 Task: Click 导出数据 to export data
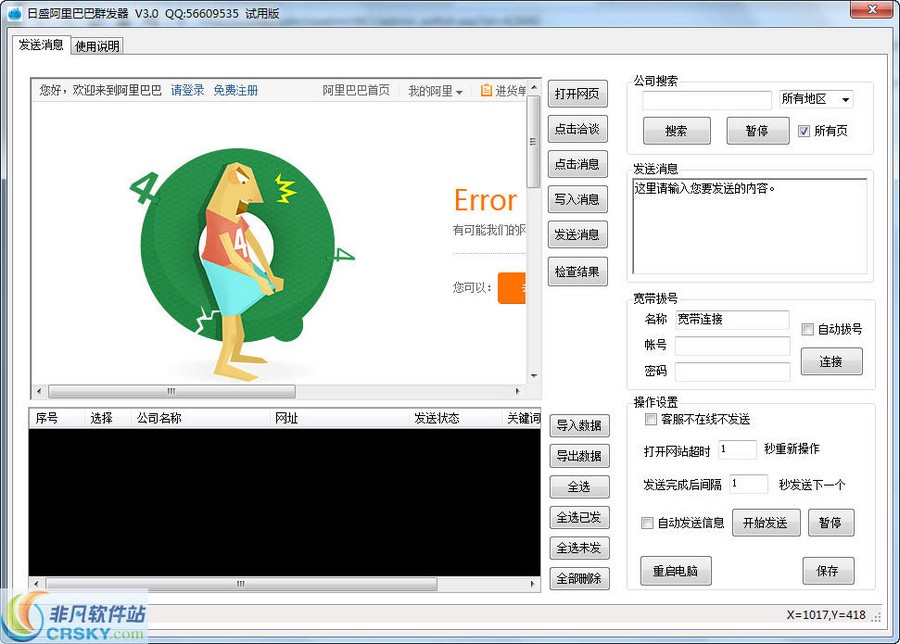coord(579,456)
